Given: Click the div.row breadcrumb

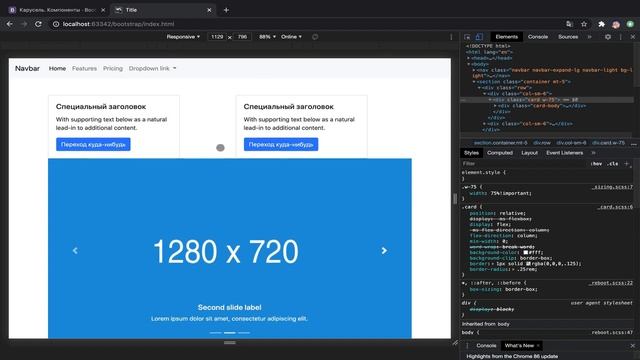Looking at the screenshot, I should click(542, 143).
